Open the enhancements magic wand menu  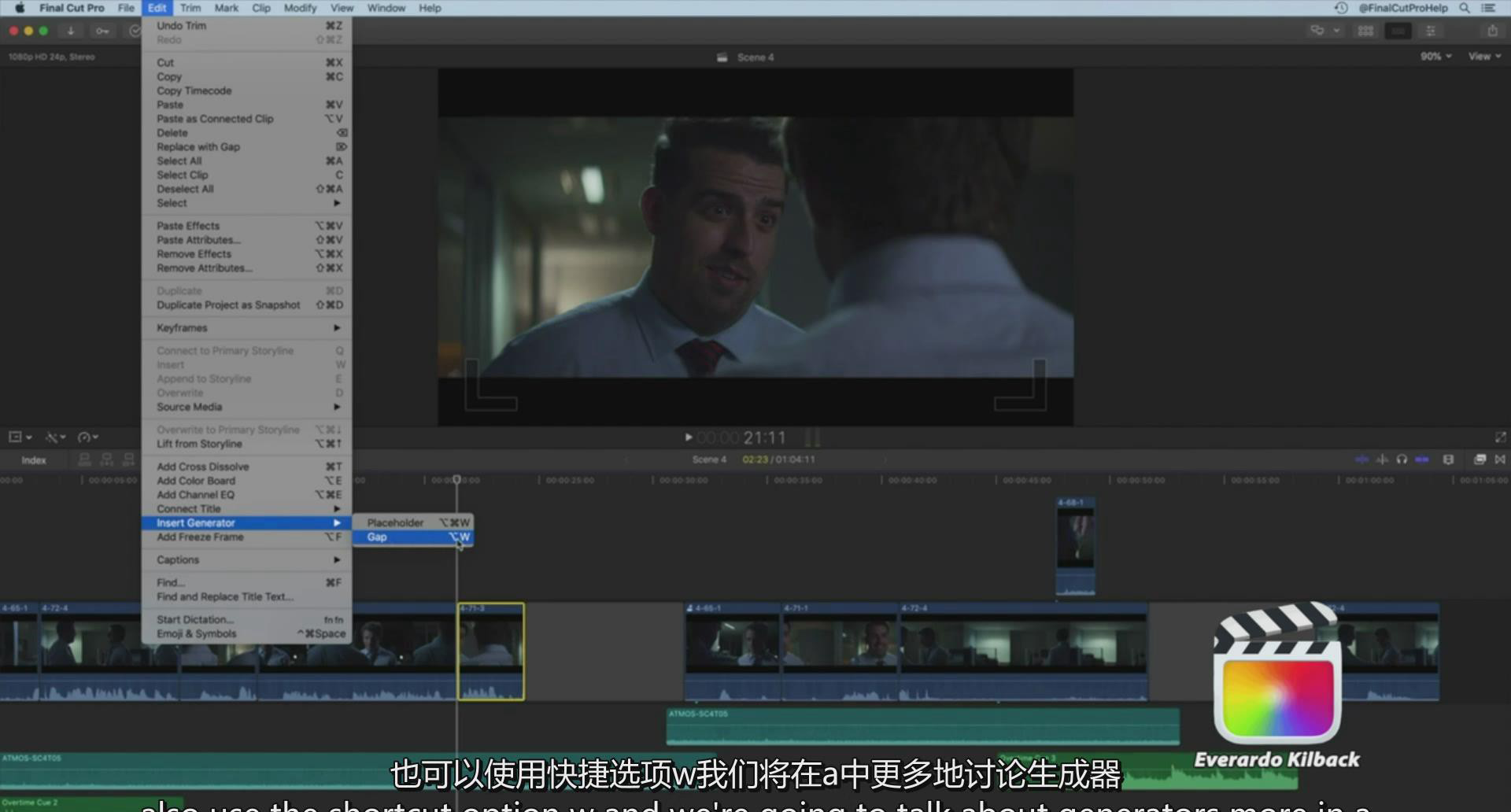[54, 437]
